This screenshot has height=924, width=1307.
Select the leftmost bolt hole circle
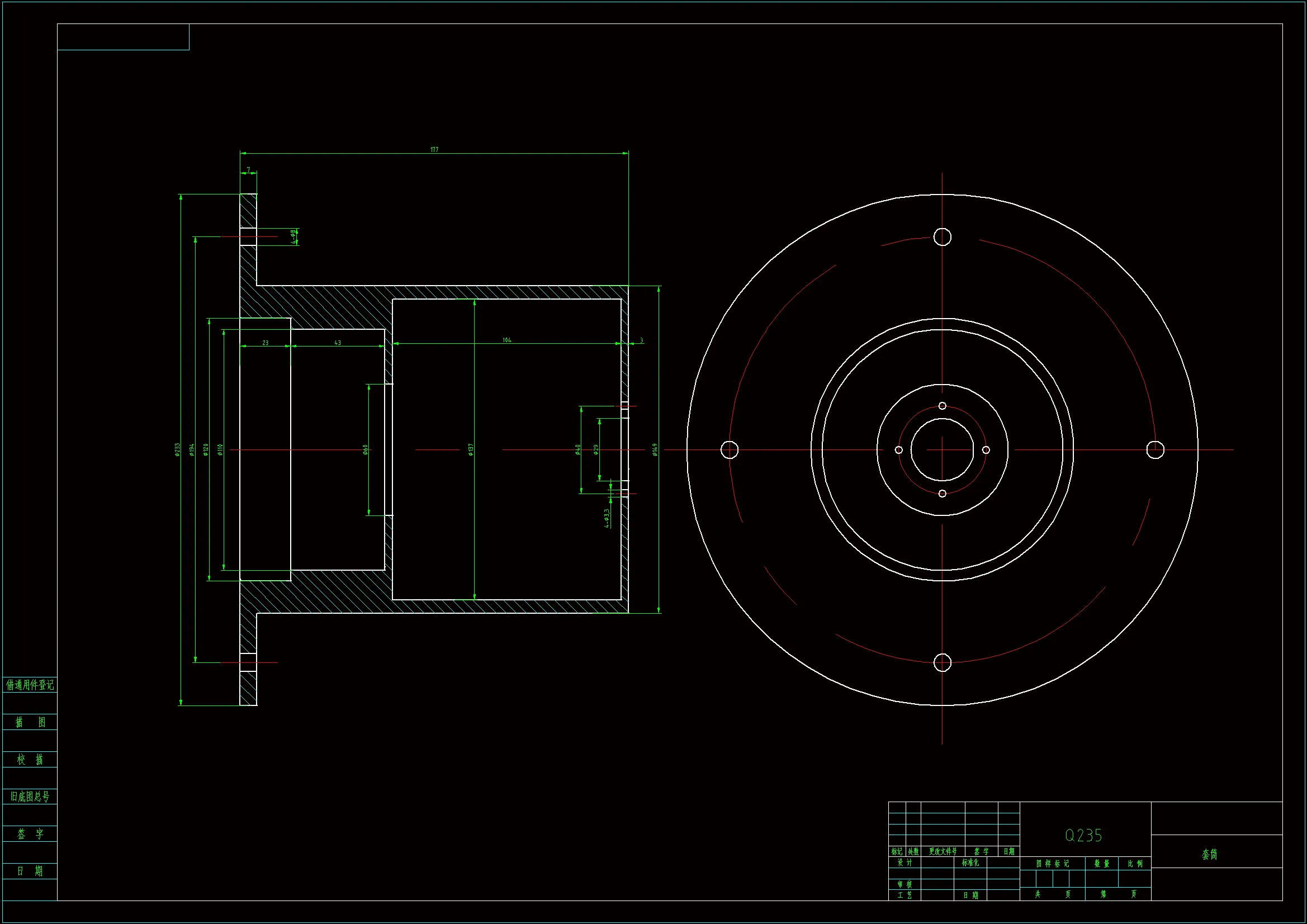(x=730, y=450)
